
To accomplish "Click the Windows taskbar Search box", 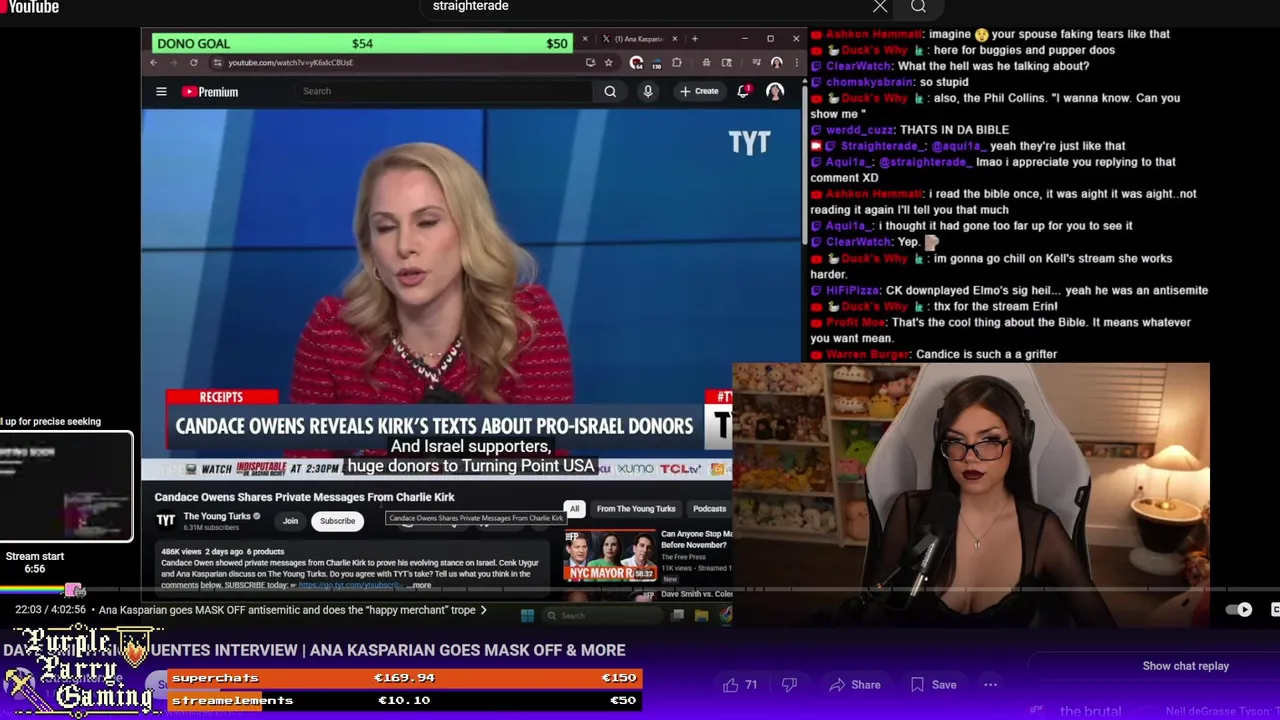I will click(603, 616).
